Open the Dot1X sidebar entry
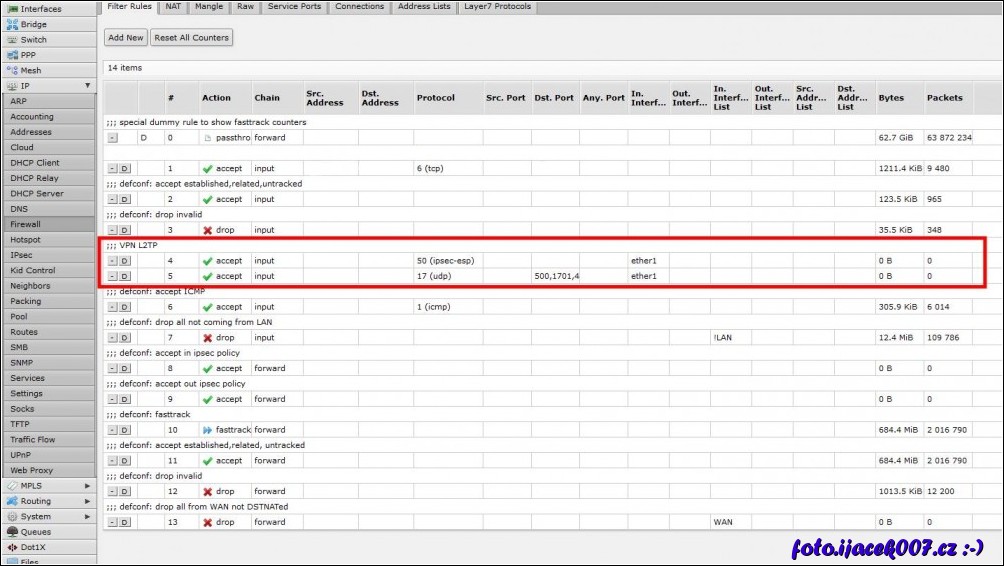The height and width of the screenshot is (566, 1004). [33, 547]
